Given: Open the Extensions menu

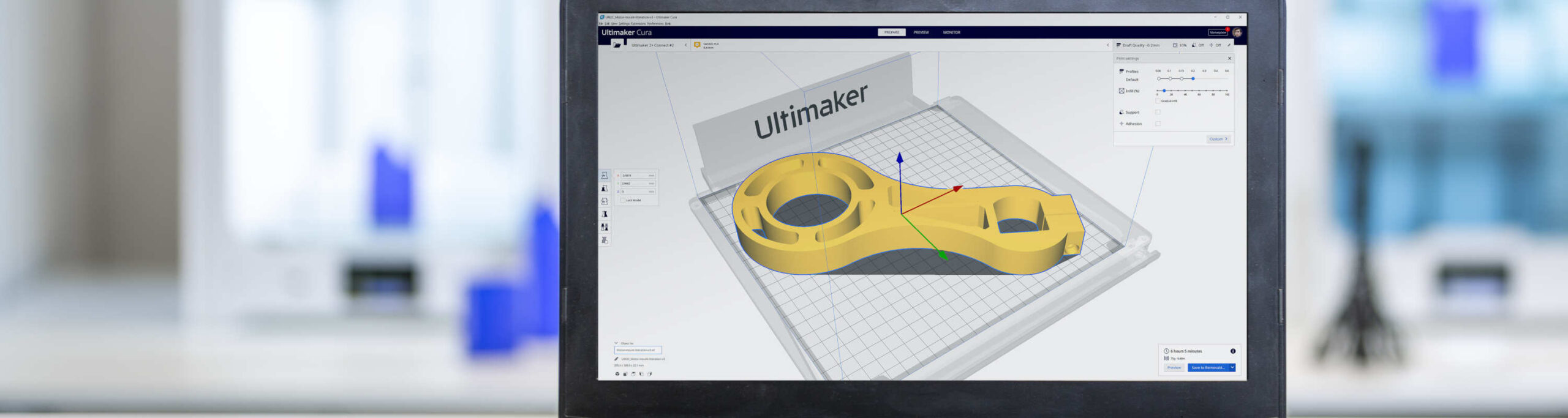Looking at the screenshot, I should tap(638, 24).
